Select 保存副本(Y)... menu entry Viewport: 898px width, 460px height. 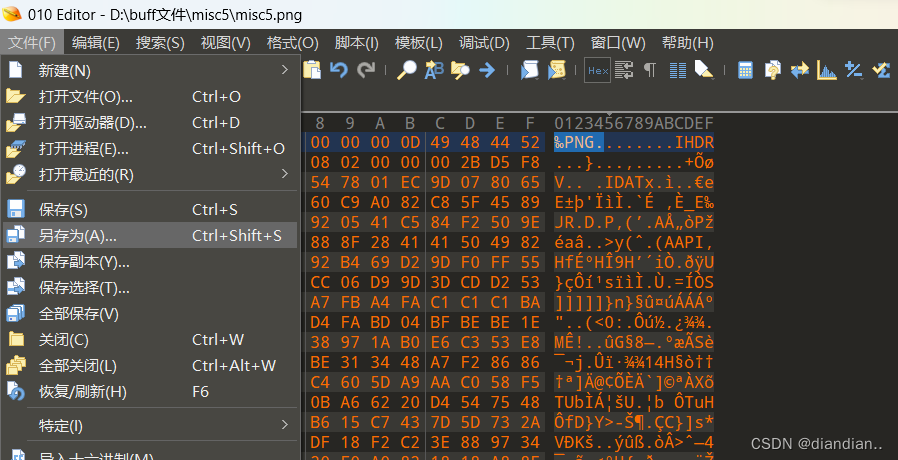150,262
